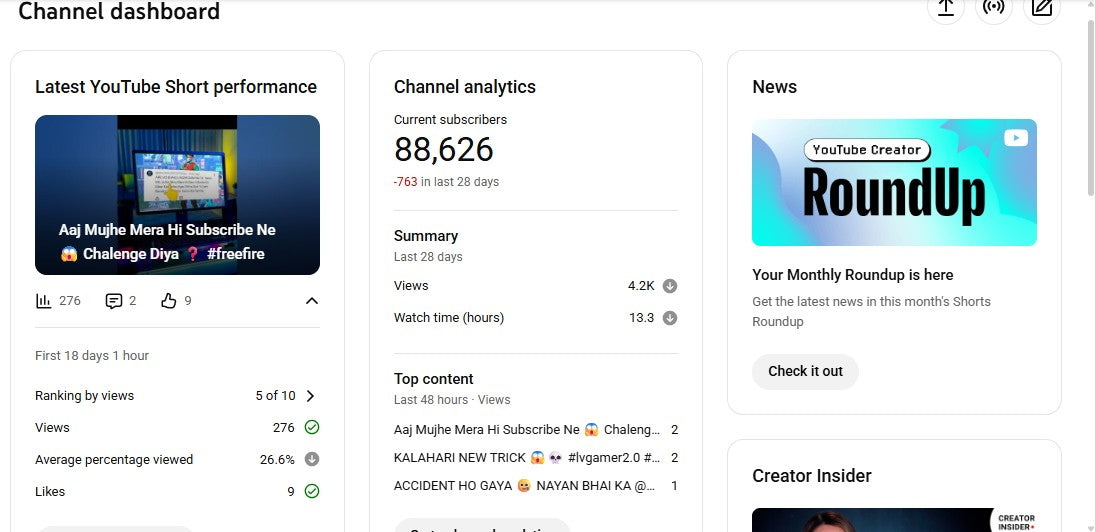Click green check icon in Likes row
1095x532 pixels.
(x=312, y=492)
